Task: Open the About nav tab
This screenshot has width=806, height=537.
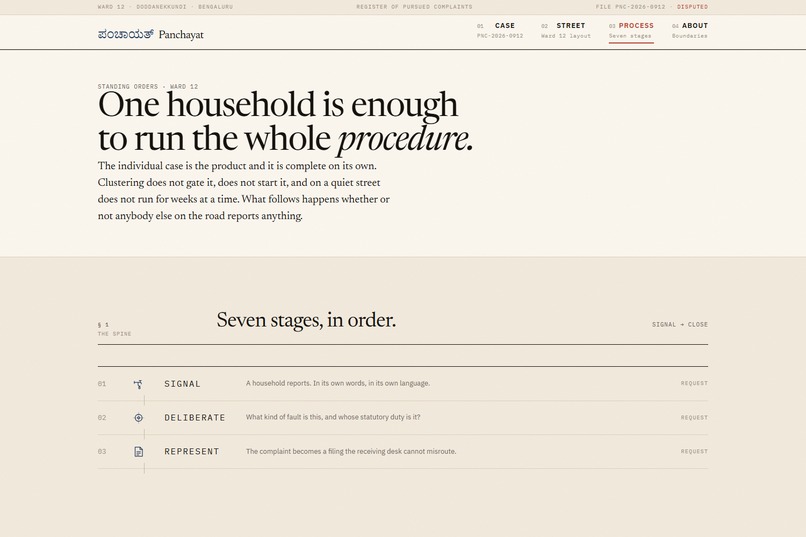Action: point(690,30)
